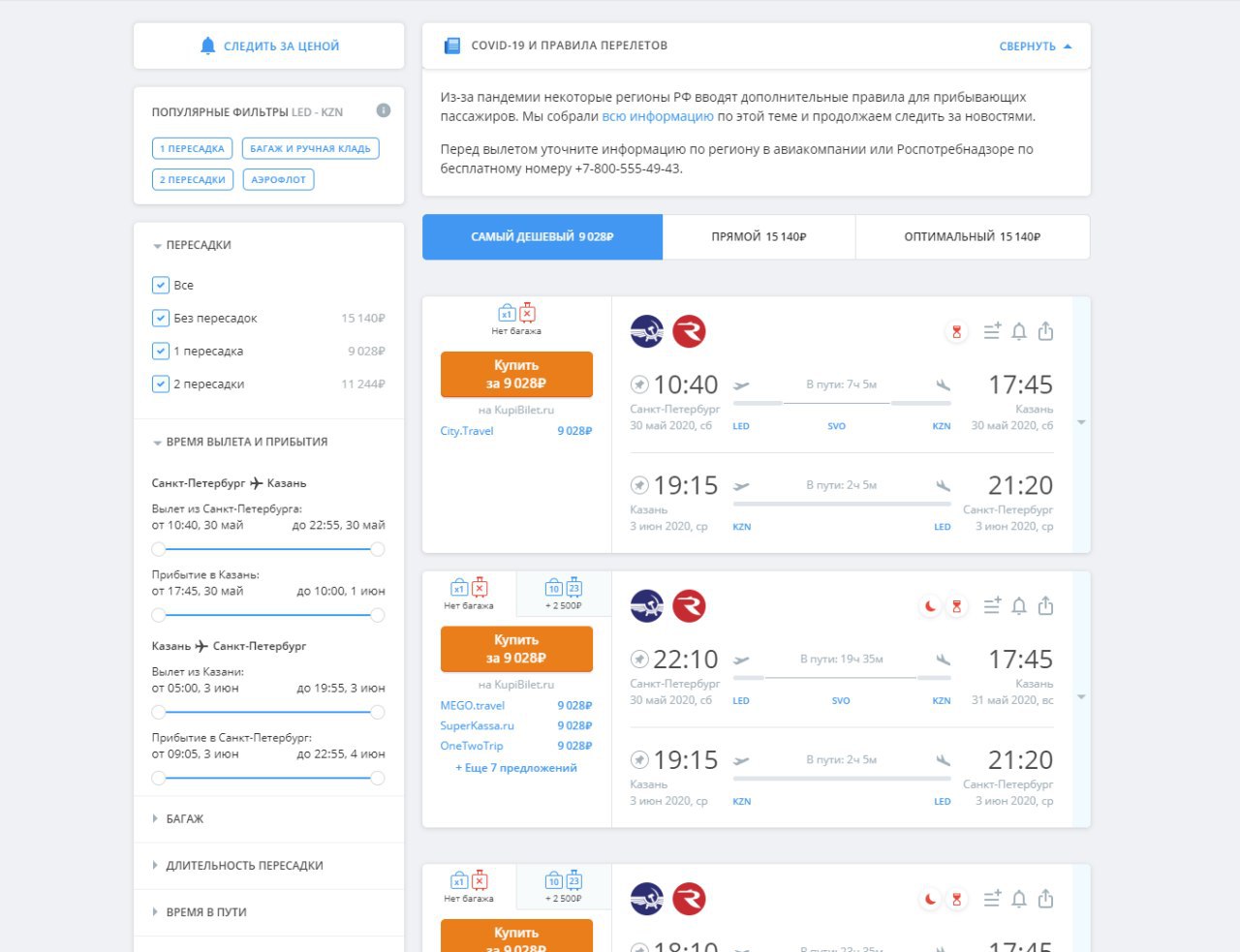Share the second flight ticket
The image size is (1240, 952).
pos(1045,605)
